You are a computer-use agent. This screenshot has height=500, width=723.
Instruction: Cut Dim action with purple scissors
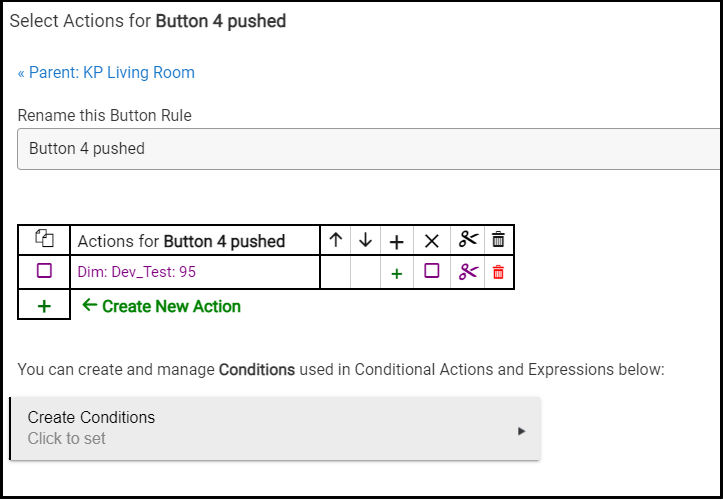click(468, 272)
